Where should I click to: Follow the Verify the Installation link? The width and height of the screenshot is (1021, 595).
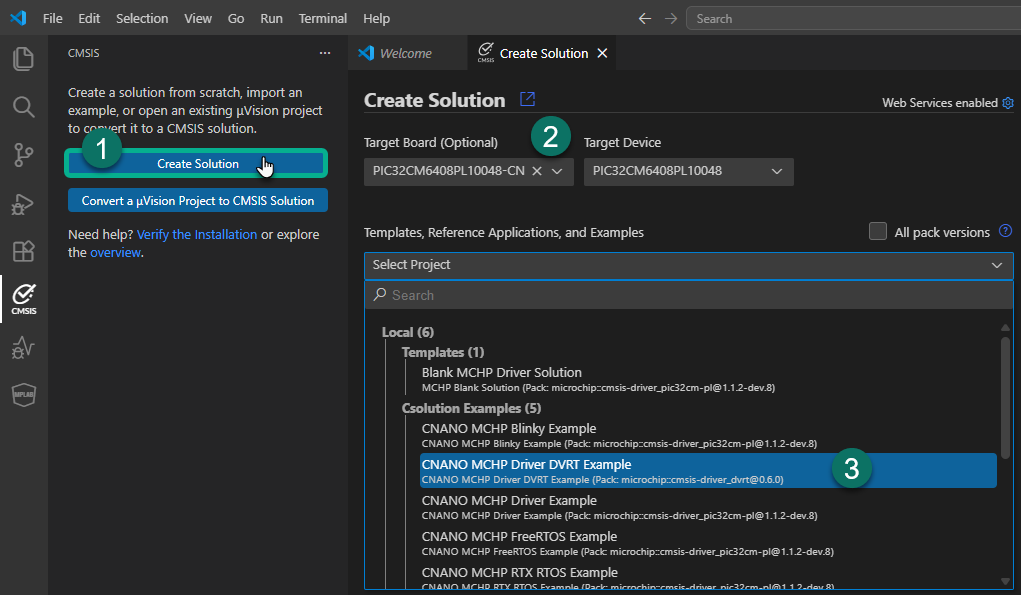(x=197, y=234)
